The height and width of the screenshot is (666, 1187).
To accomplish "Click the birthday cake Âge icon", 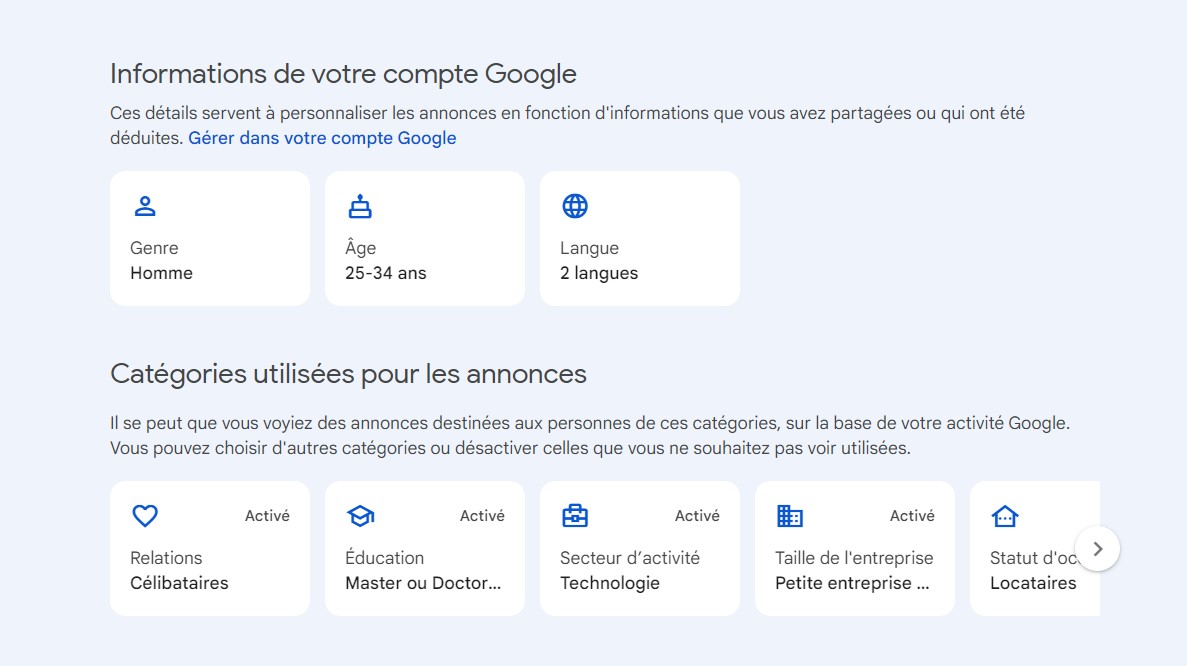I will (360, 206).
